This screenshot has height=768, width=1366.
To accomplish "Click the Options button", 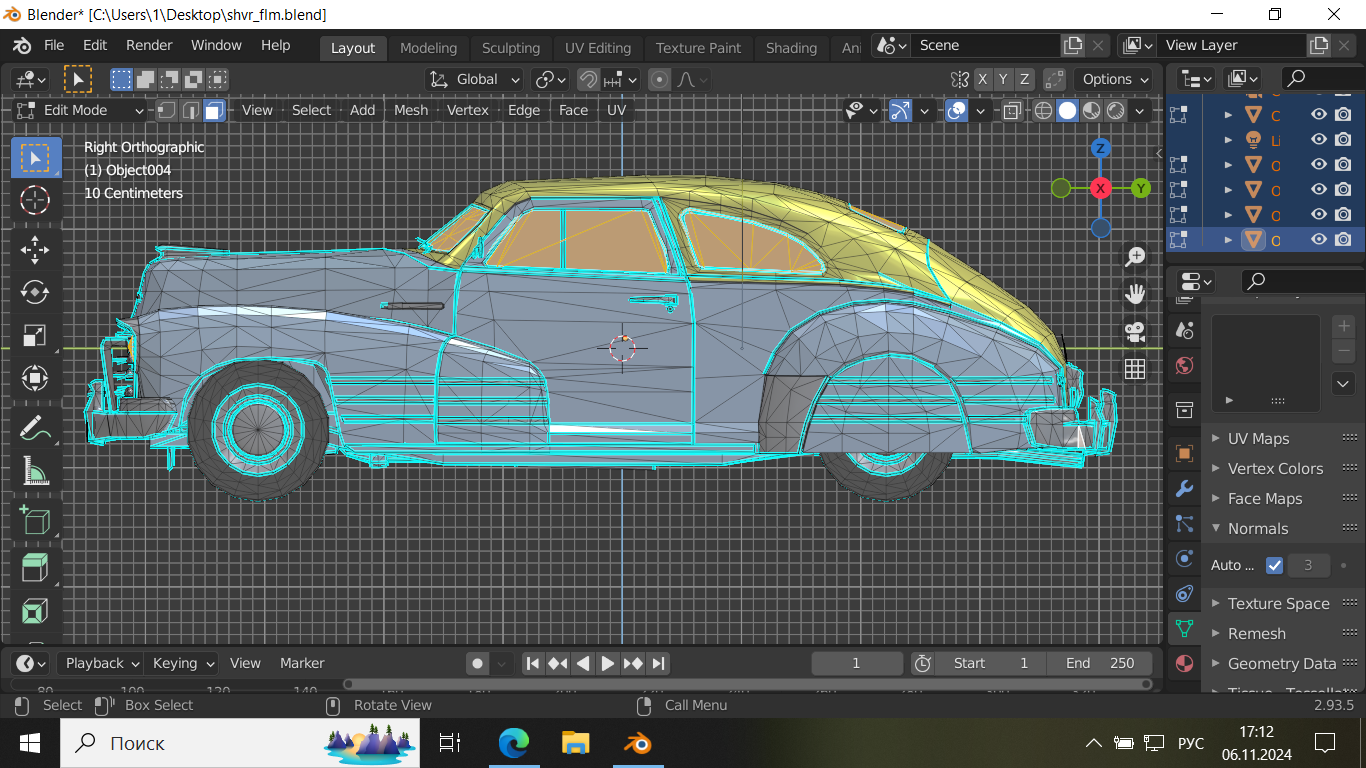I will 1115,79.
